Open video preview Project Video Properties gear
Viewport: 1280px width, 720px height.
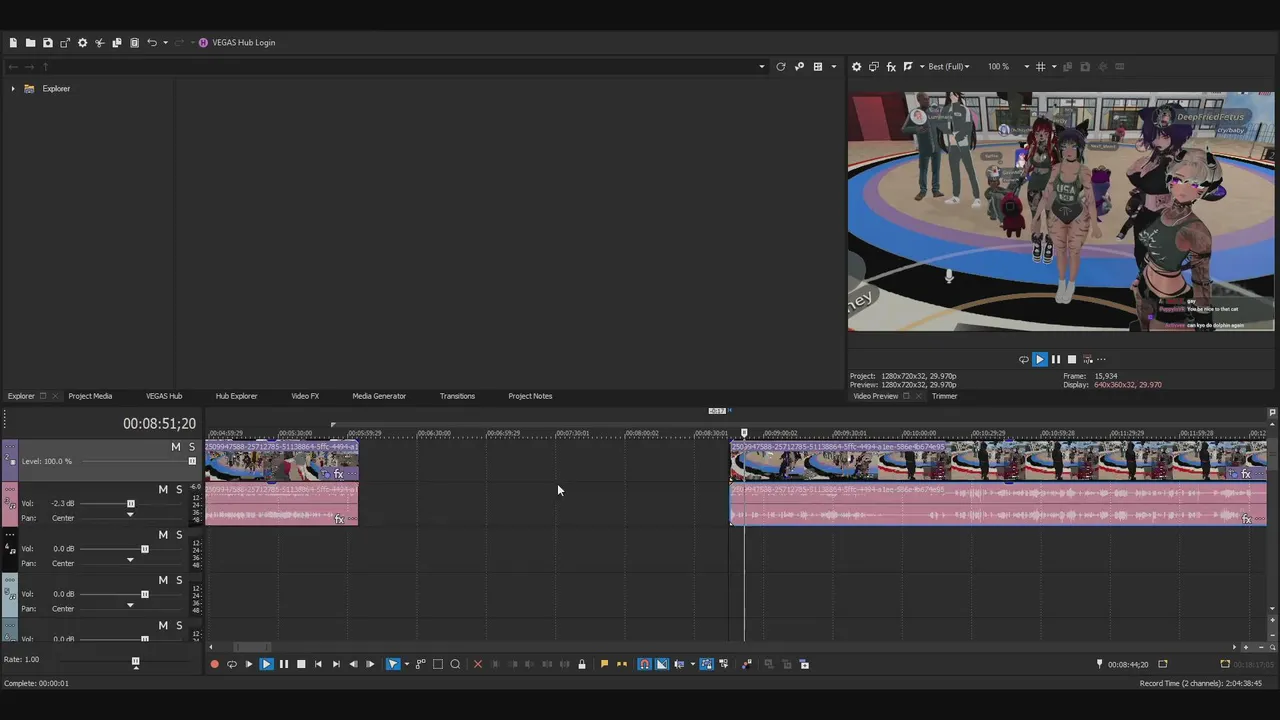pos(856,67)
